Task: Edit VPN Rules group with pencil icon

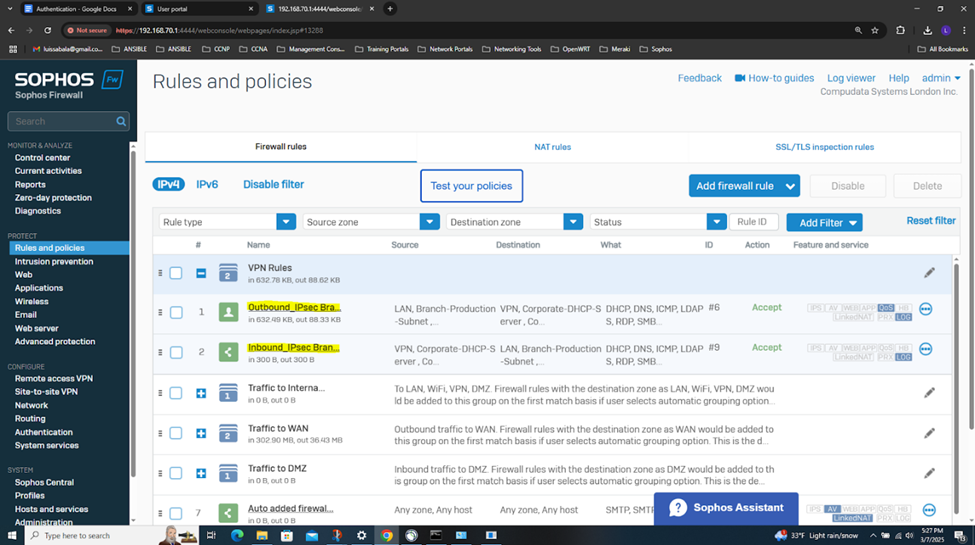Action: (929, 272)
